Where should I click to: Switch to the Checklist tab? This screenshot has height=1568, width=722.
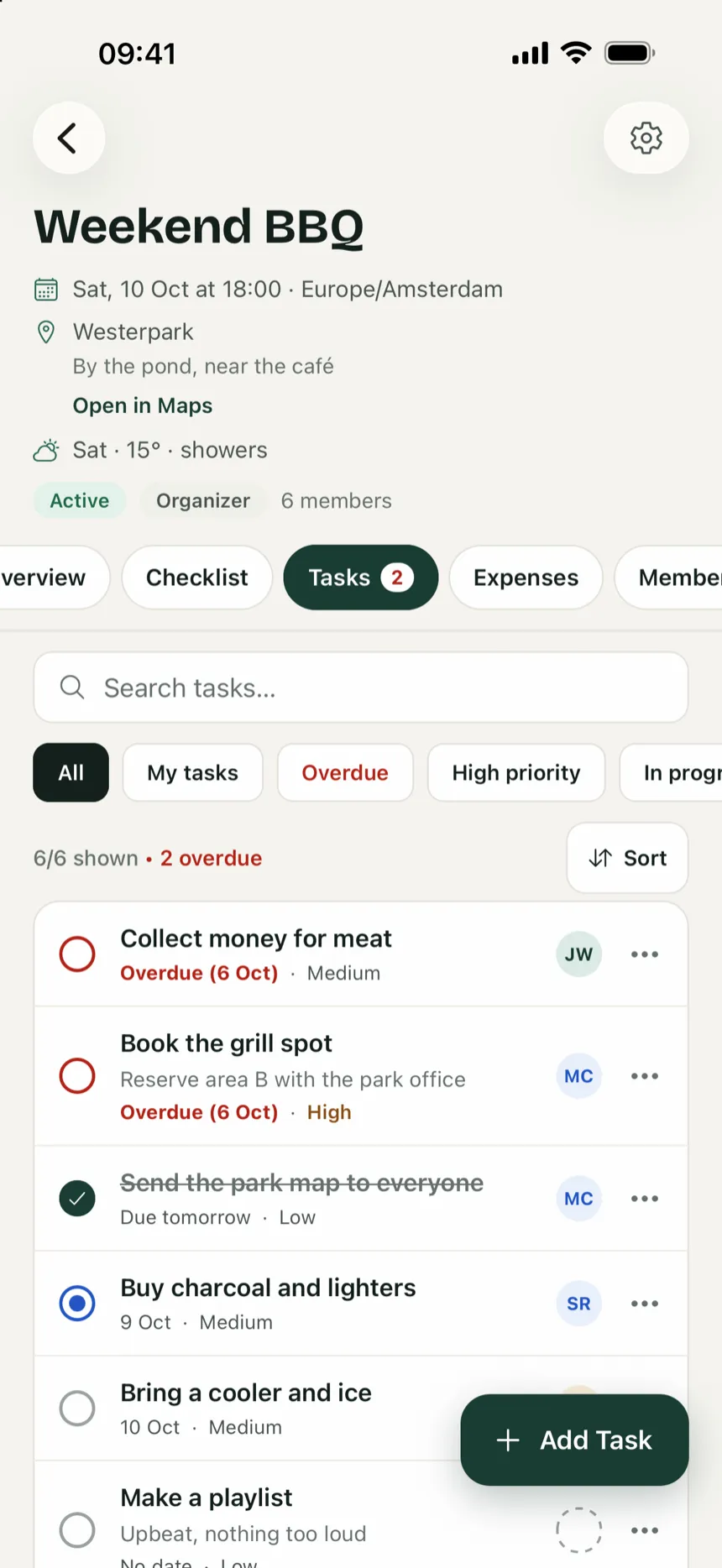[x=197, y=578]
